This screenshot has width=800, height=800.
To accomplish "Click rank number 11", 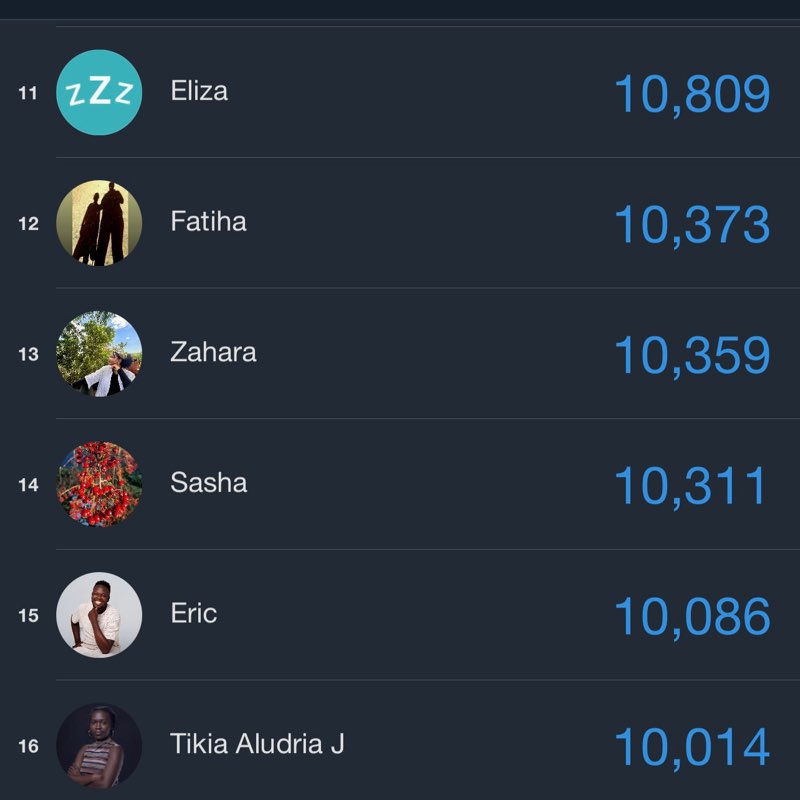I will (x=28, y=93).
